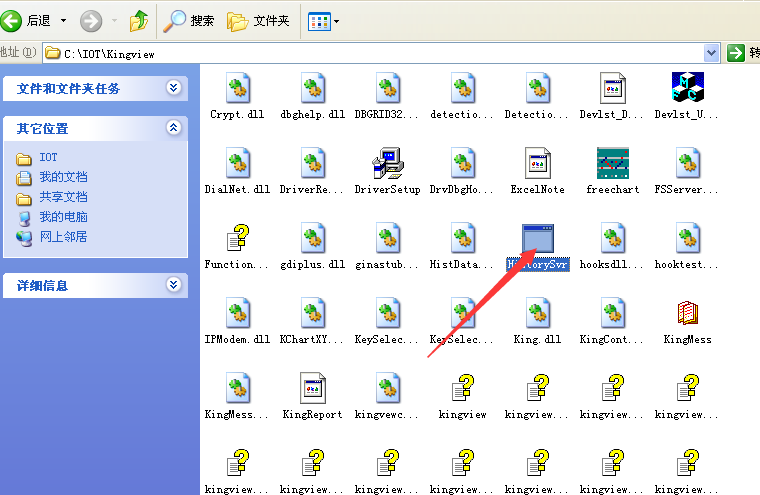Select the ginastub file icon
The image size is (760, 495).
[388, 238]
